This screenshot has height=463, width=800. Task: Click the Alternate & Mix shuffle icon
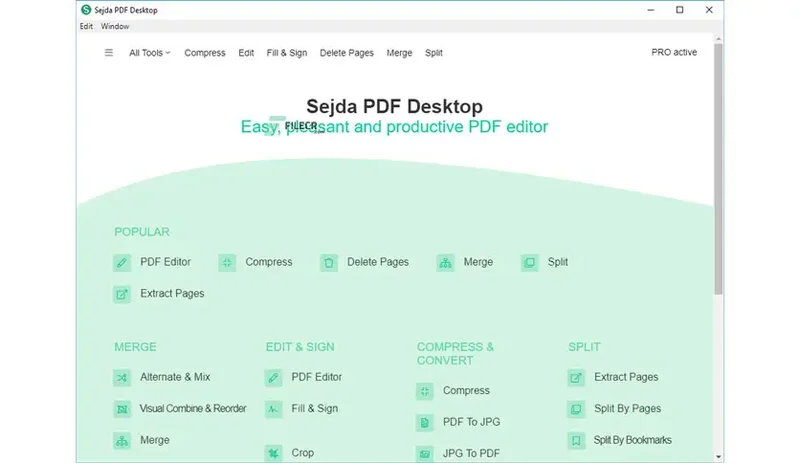click(x=122, y=378)
